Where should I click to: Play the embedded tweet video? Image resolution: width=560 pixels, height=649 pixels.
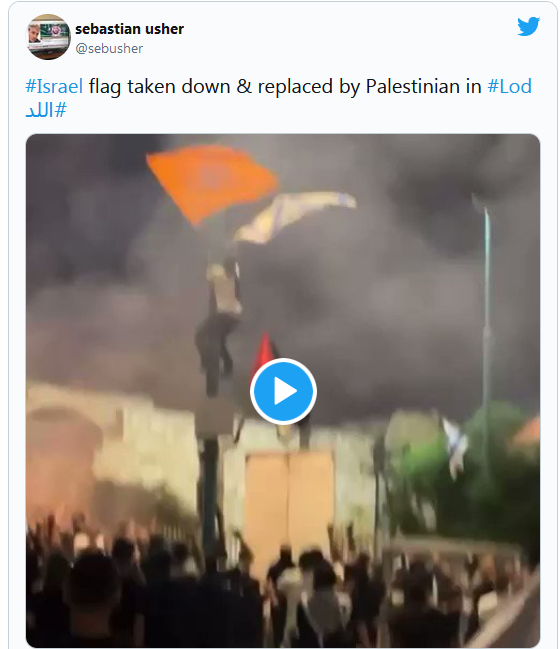point(283,391)
